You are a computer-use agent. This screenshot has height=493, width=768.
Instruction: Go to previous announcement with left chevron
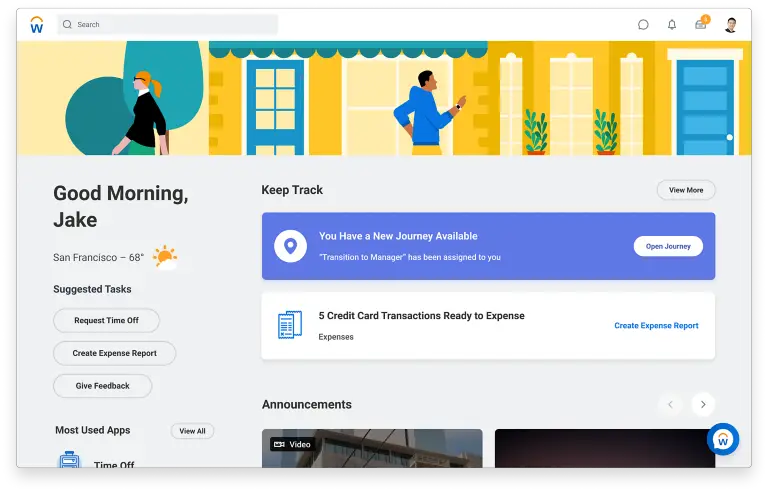tap(670, 404)
